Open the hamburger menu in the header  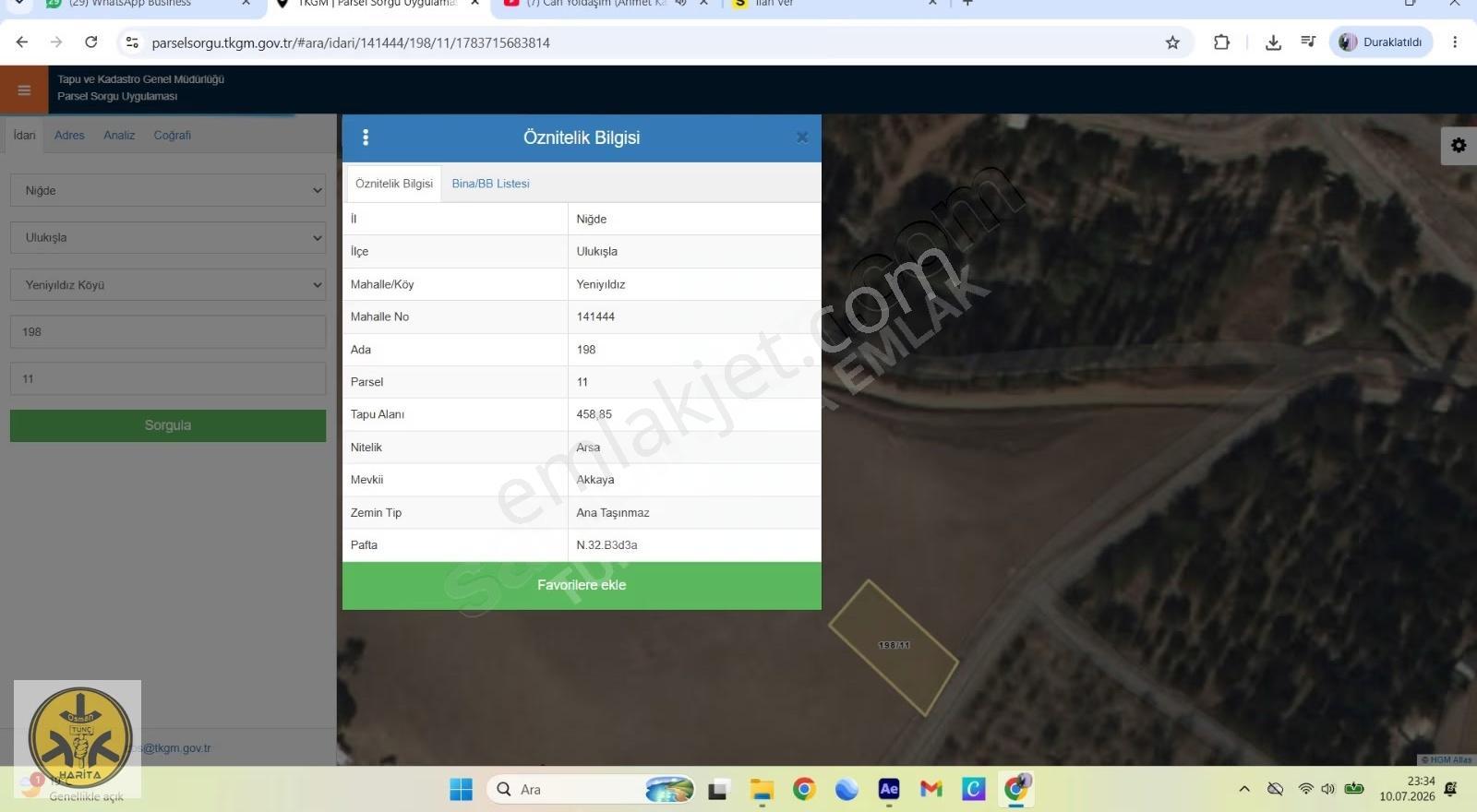tap(24, 90)
